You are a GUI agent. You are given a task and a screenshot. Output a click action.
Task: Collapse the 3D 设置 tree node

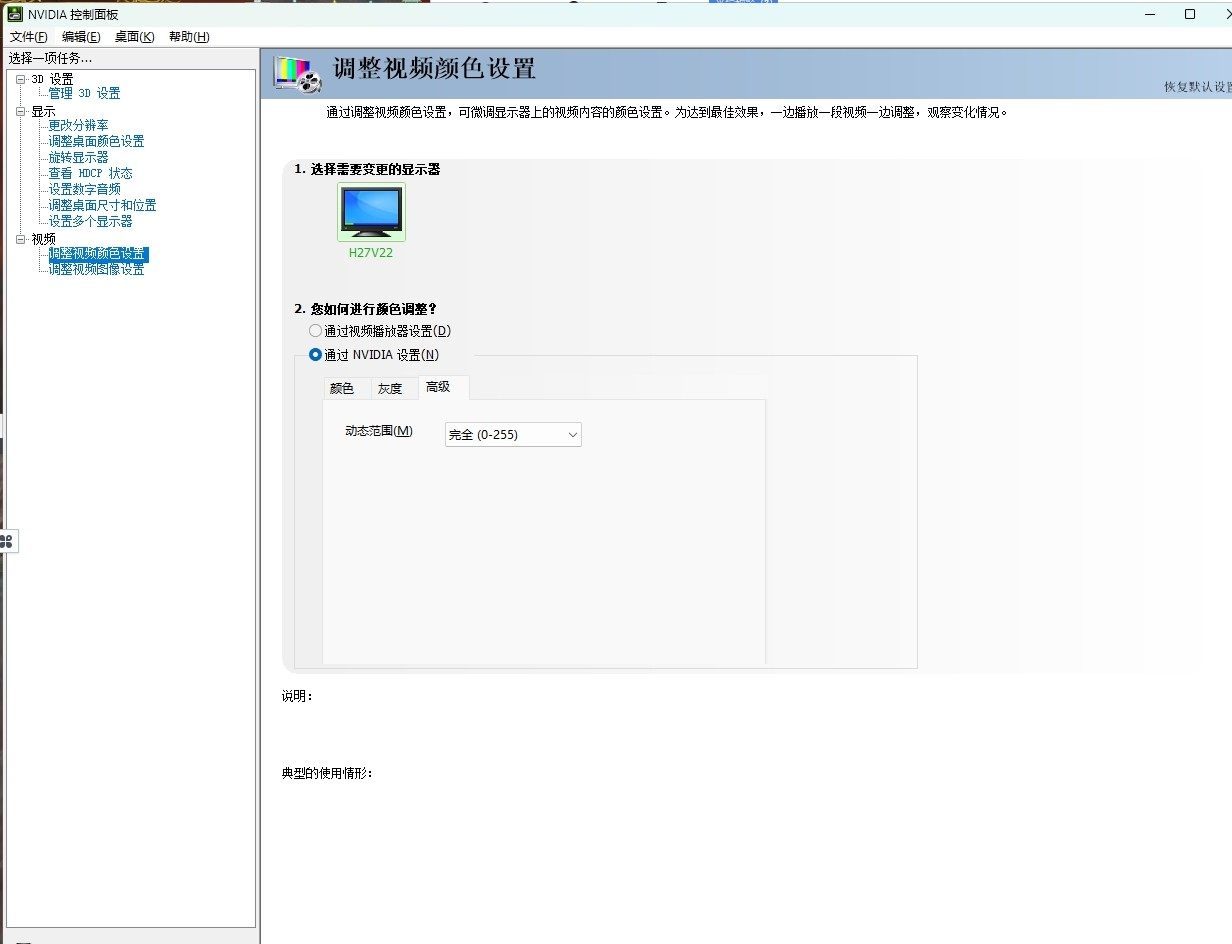coord(21,79)
